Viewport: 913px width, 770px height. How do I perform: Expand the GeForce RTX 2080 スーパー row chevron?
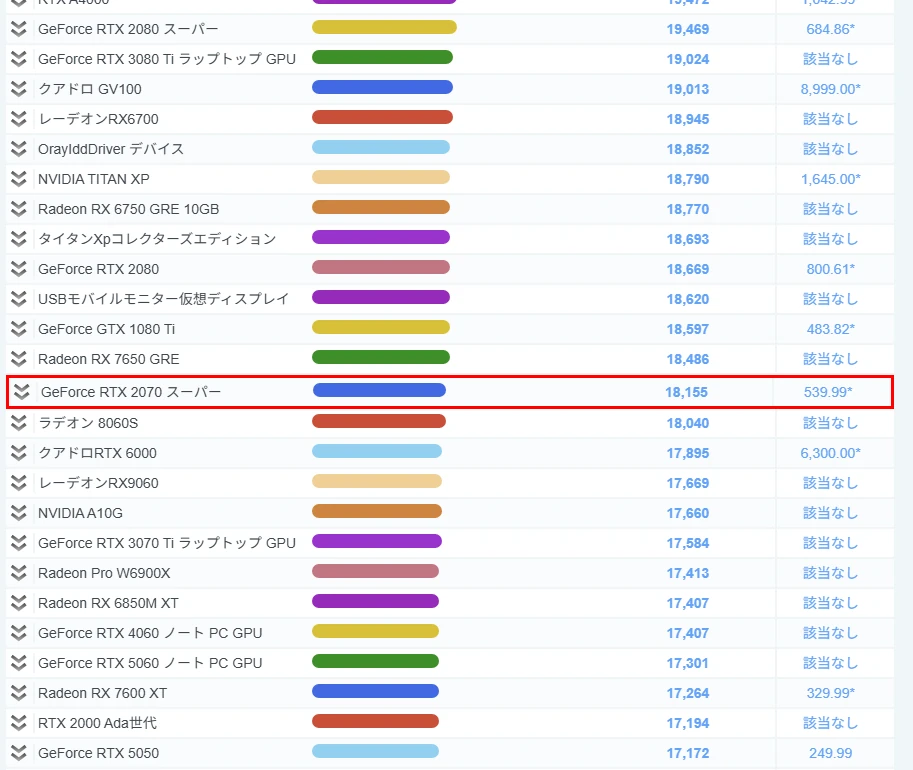18,29
